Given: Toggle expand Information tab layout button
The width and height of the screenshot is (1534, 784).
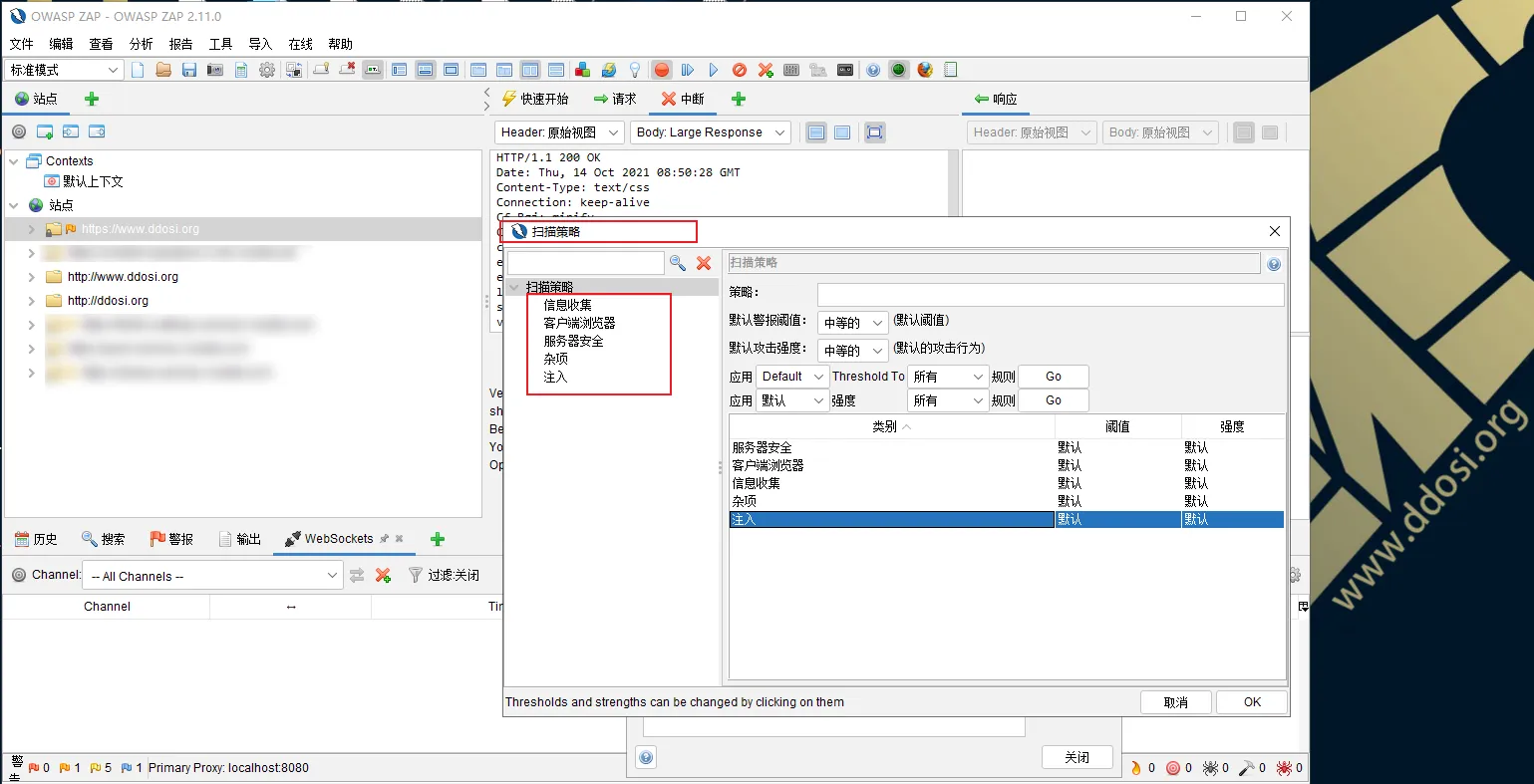Looking at the screenshot, I should [426, 70].
